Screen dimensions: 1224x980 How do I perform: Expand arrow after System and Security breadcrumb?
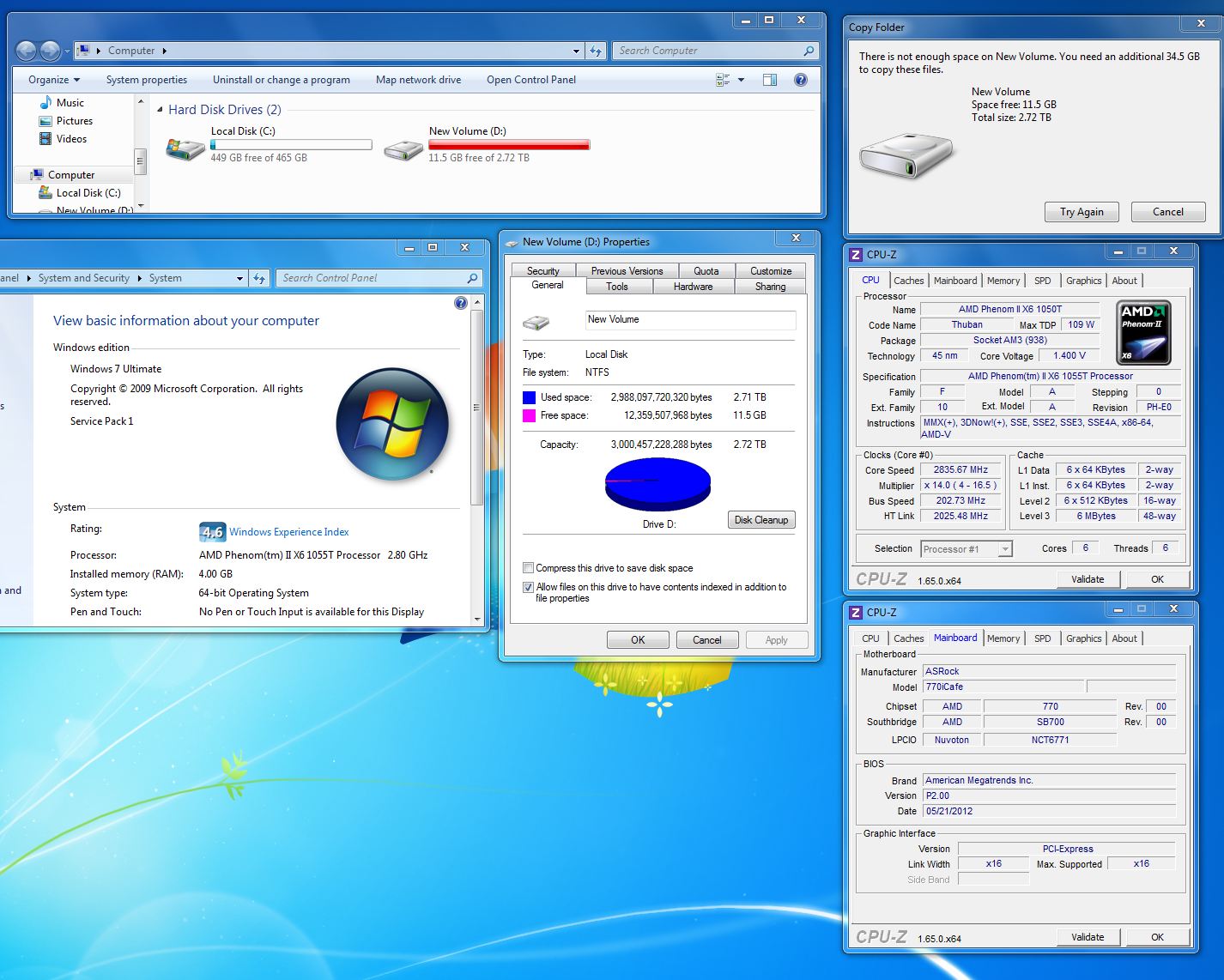[x=139, y=278]
